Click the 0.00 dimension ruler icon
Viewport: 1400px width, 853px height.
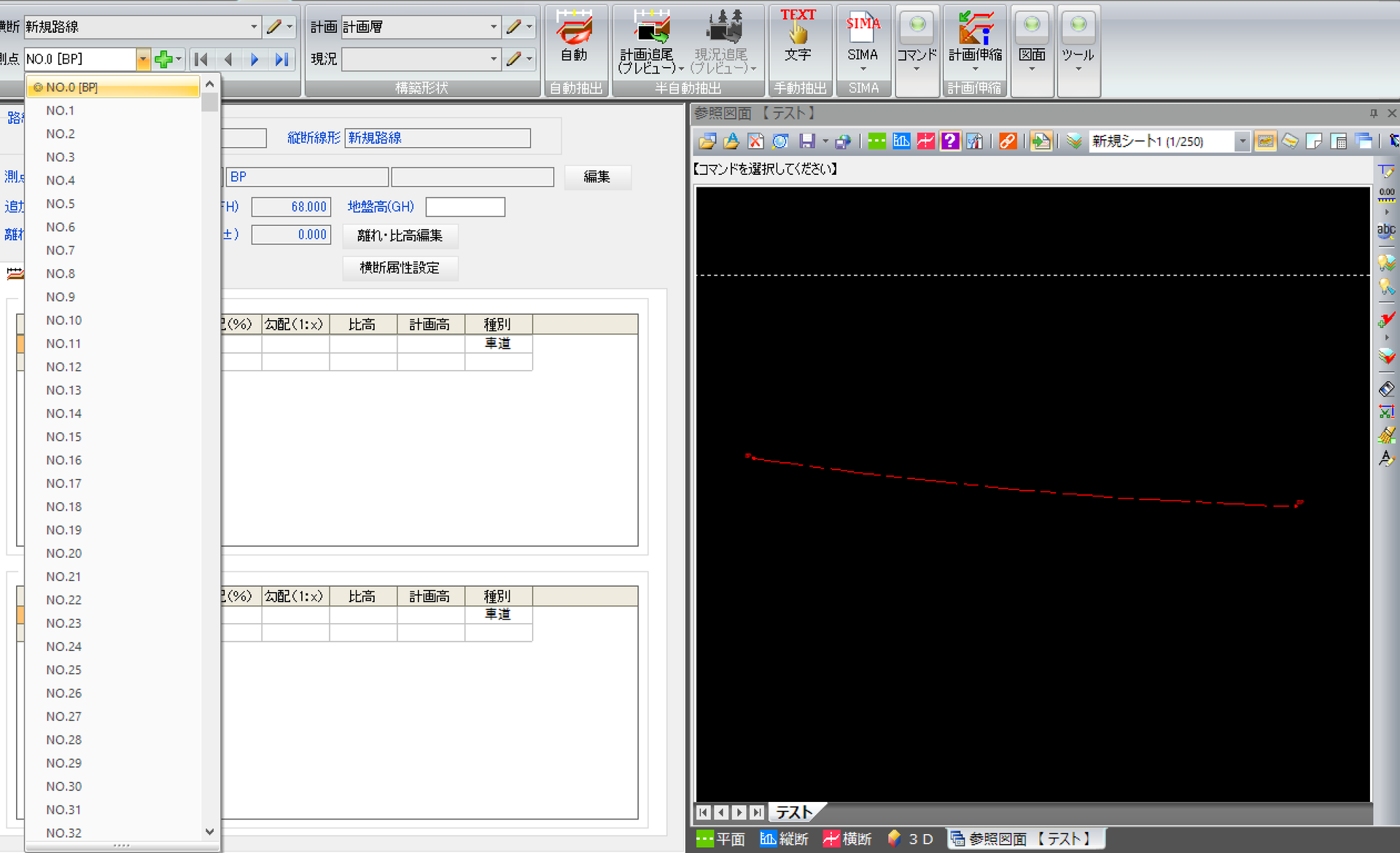click(1386, 195)
